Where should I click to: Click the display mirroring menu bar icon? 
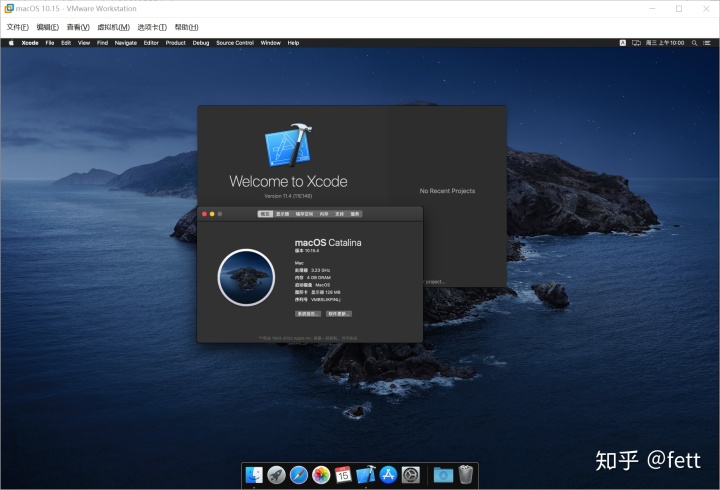(x=636, y=43)
